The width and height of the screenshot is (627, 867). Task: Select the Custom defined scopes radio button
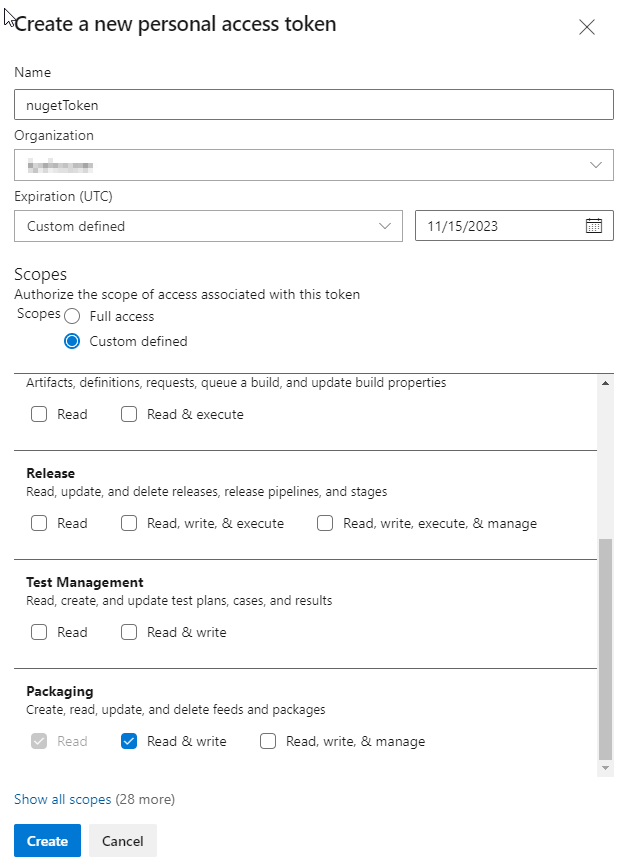tap(71, 341)
